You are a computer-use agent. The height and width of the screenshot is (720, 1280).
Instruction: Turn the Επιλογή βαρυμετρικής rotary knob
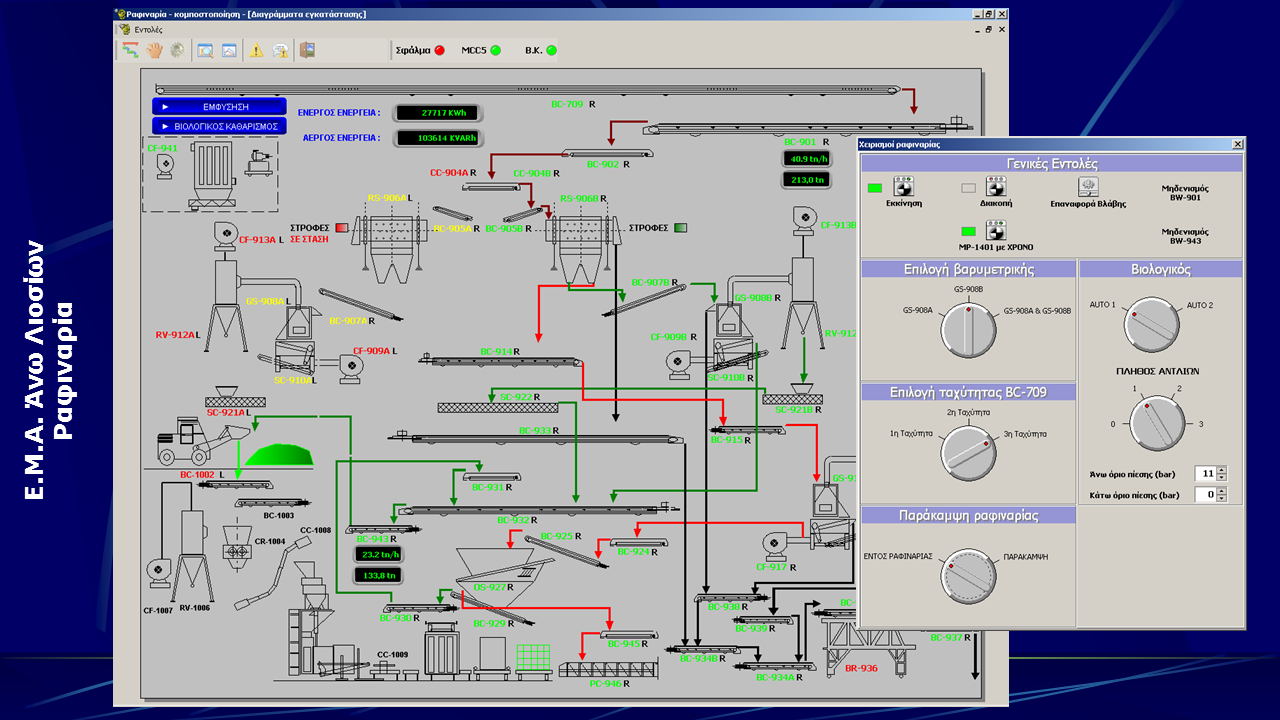click(x=967, y=331)
